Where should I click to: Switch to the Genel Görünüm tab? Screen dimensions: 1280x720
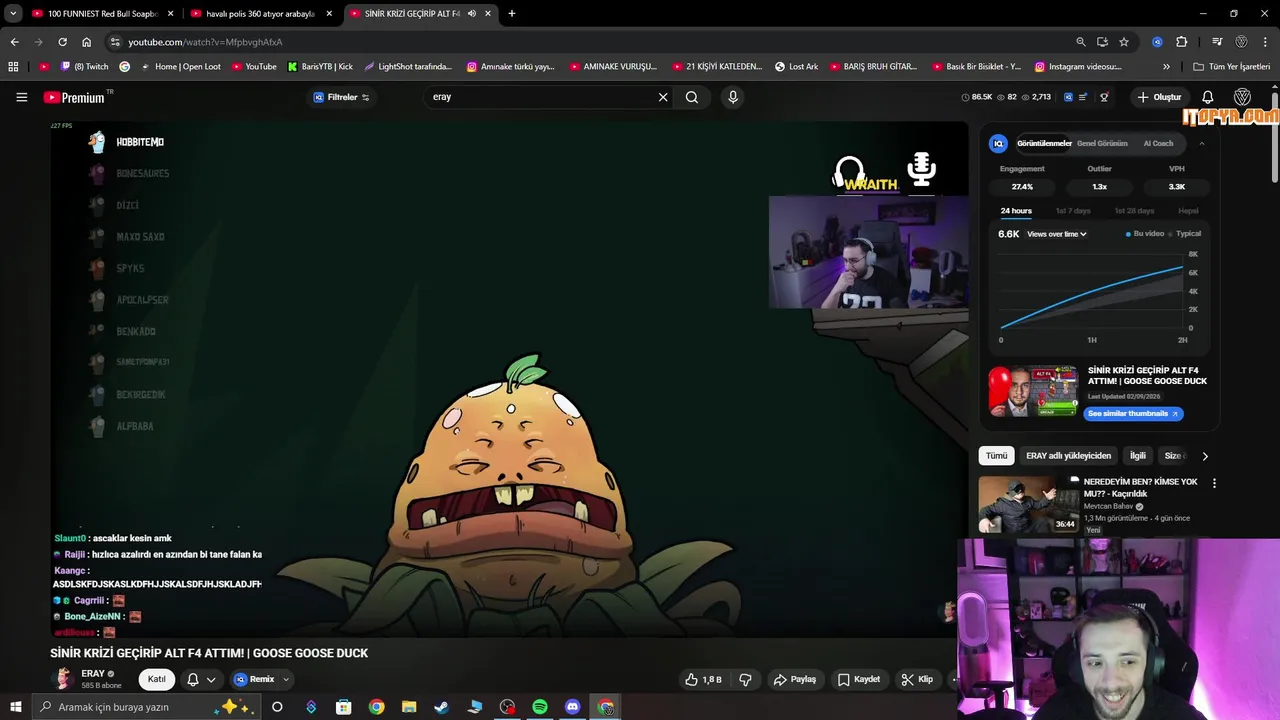click(x=1102, y=144)
